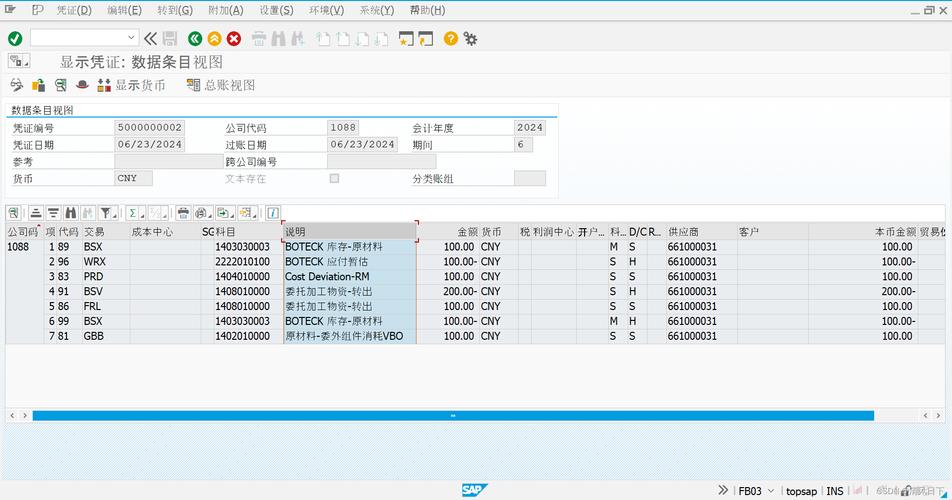Viewport: 952px width, 500px height.
Task: Click the 货币 field CNY
Action: tap(134, 178)
